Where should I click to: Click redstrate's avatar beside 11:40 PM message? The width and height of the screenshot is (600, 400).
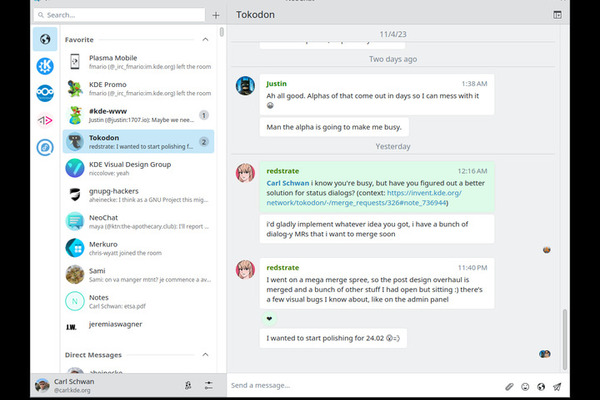point(245,269)
